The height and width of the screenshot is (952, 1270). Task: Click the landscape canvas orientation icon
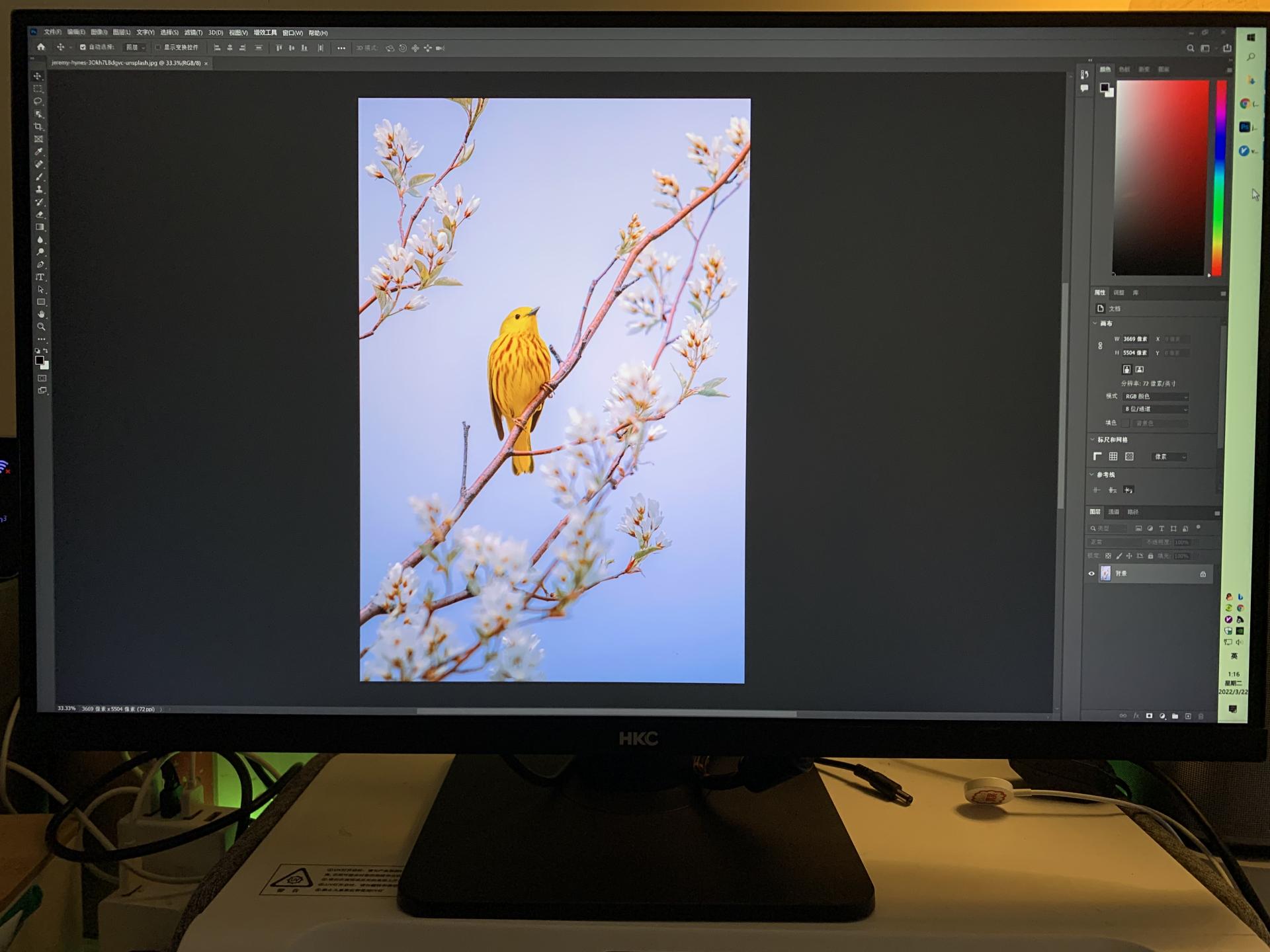[1140, 369]
